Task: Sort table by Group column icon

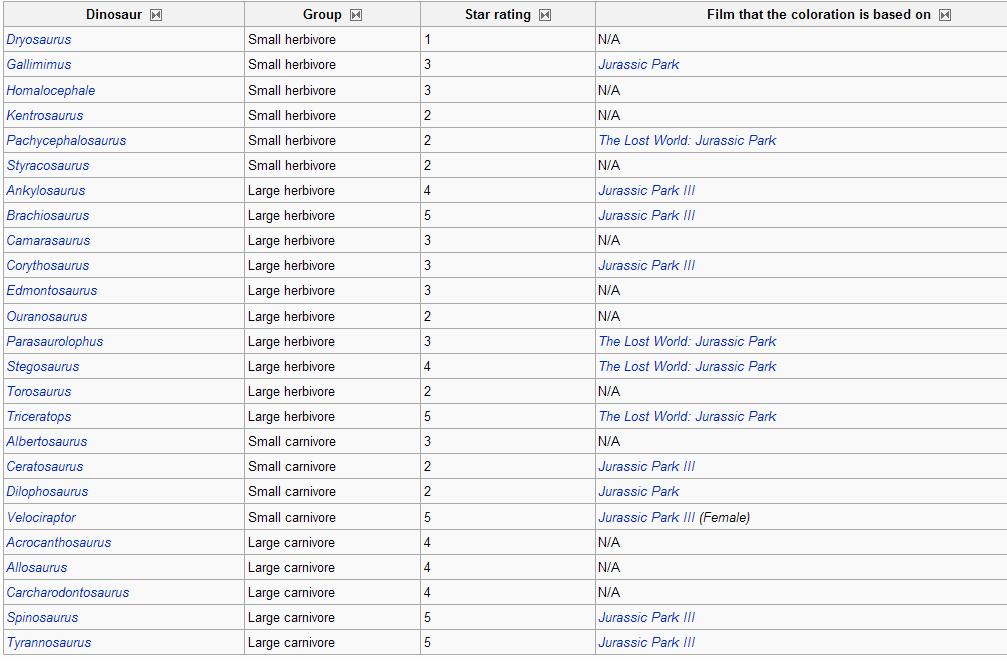Action: click(356, 15)
